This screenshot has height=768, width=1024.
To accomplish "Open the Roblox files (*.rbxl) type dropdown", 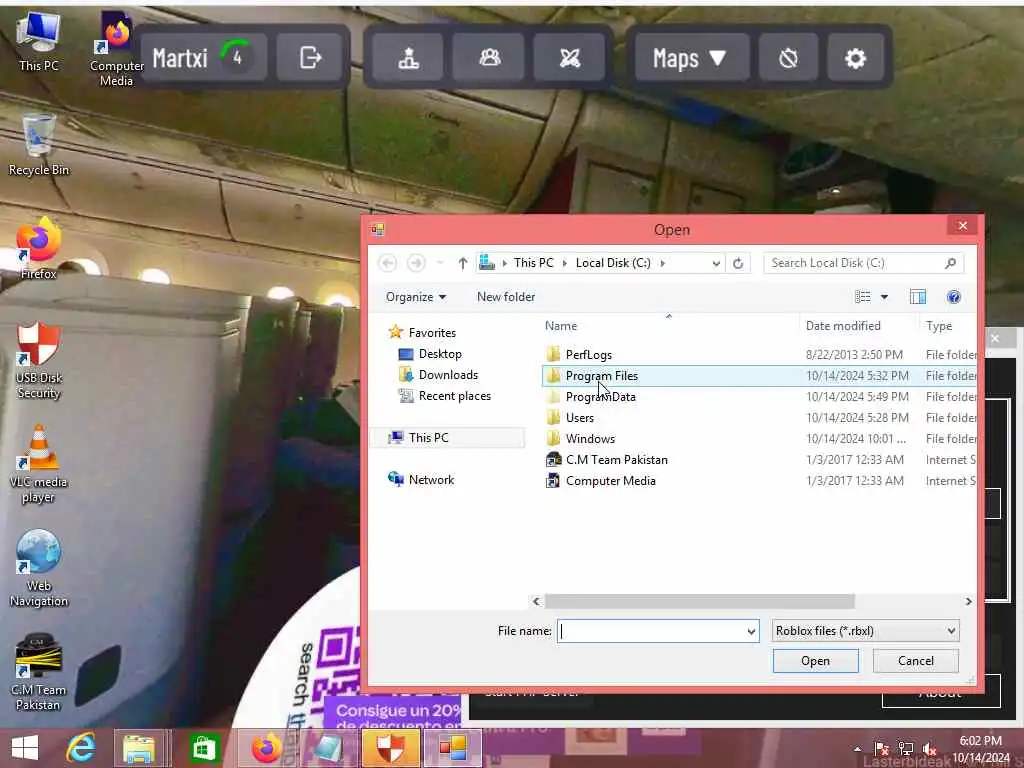I will (865, 631).
